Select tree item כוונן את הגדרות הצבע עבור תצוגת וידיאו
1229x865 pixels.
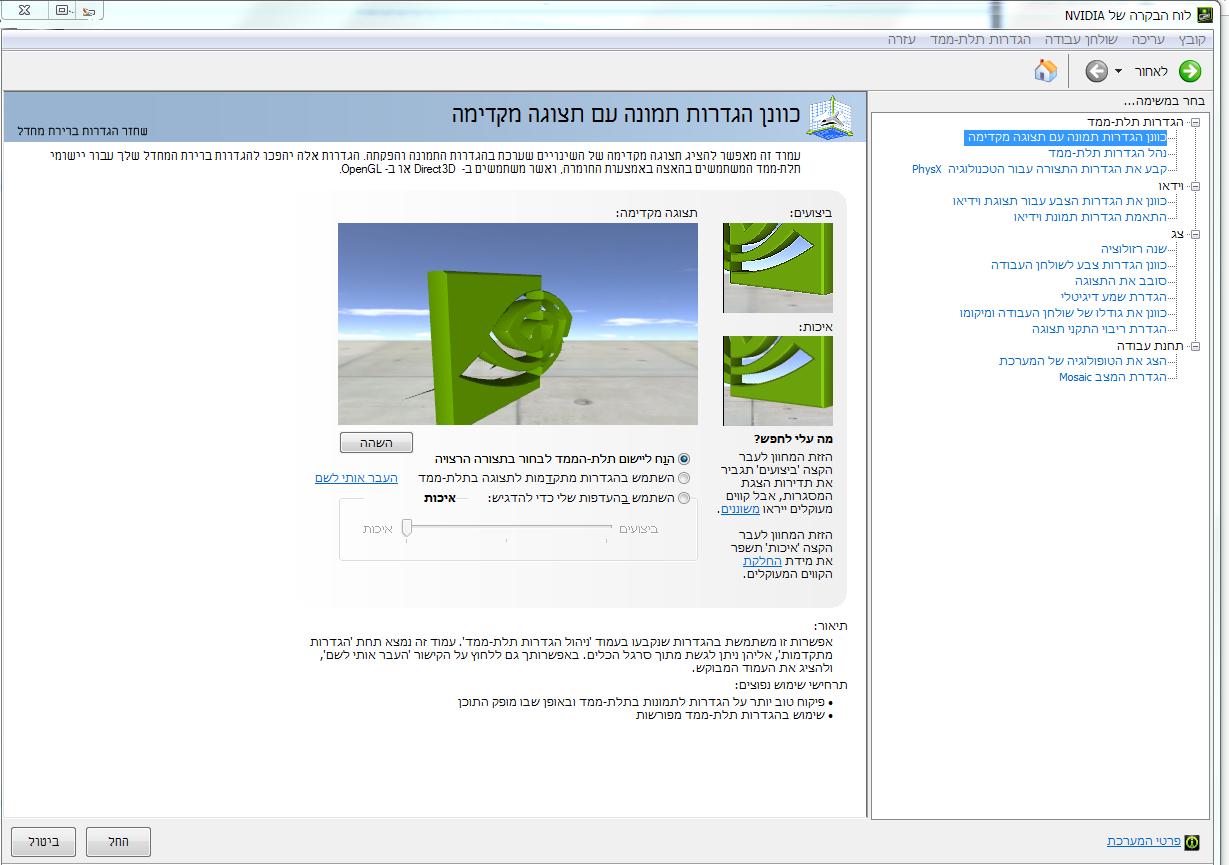point(1060,201)
